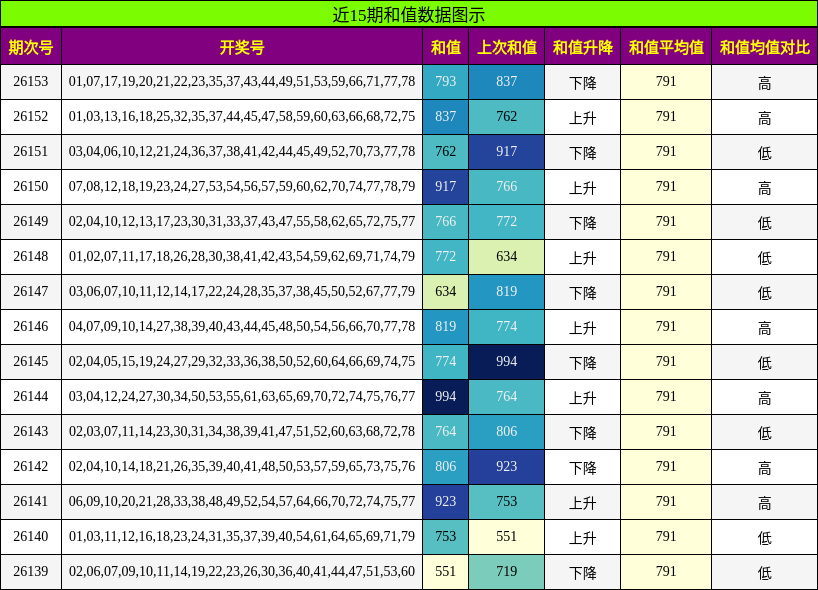818x590 pixels.
Task: Click 下降 in row 26153
Action: 583,82
